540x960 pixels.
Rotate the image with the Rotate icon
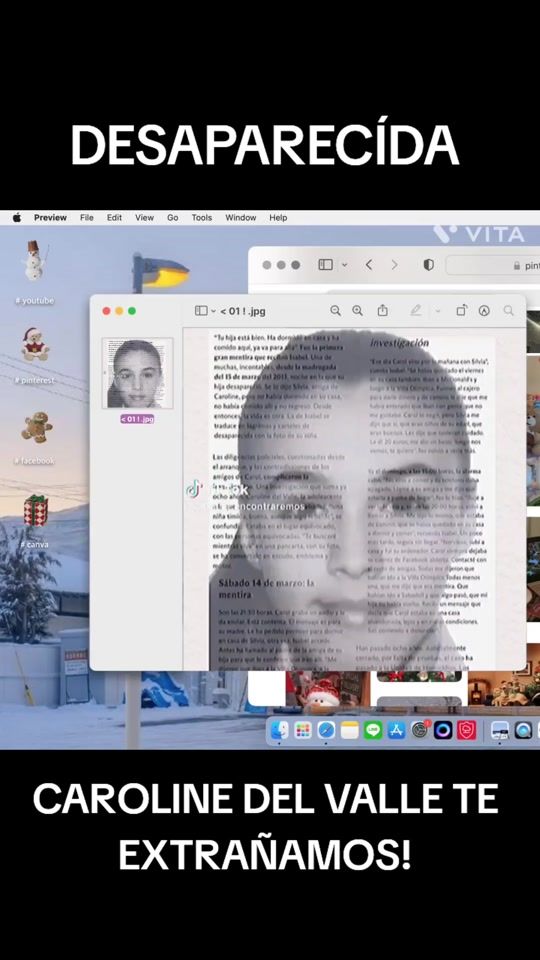pyautogui.click(x=461, y=310)
